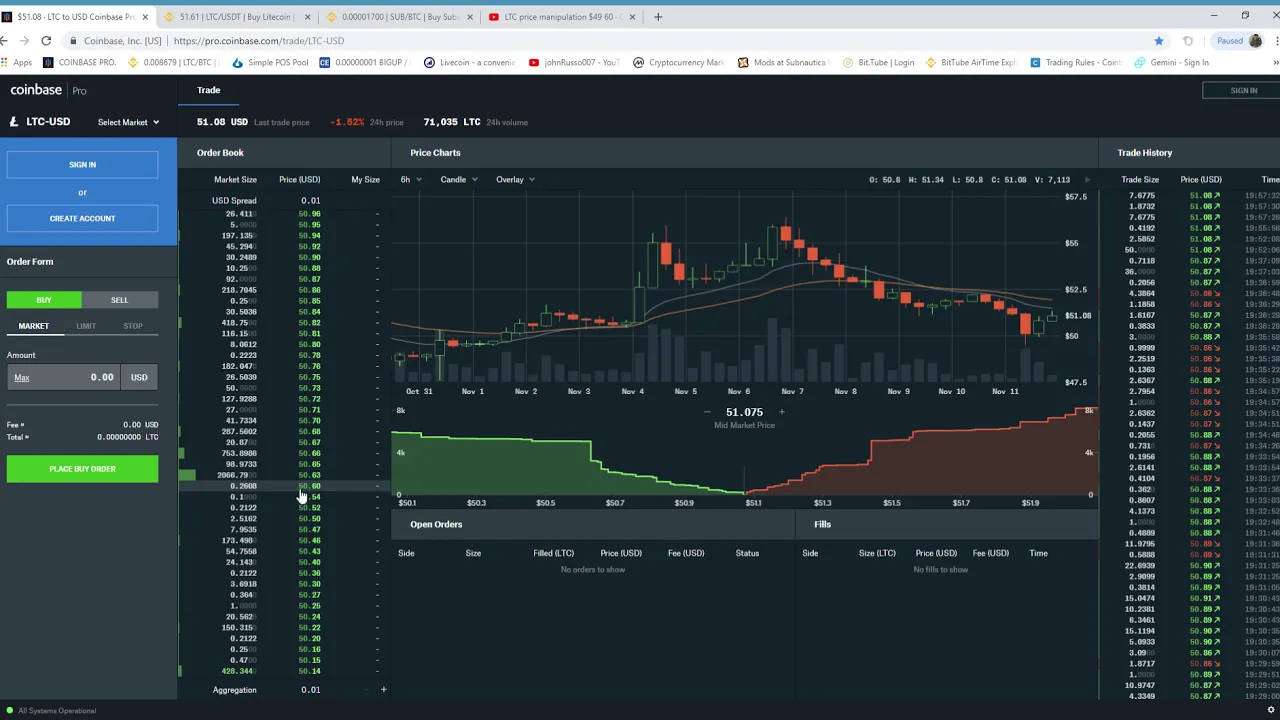1280x720 pixels.
Task: Open the COINBASE PRO bookmark
Action: point(80,62)
